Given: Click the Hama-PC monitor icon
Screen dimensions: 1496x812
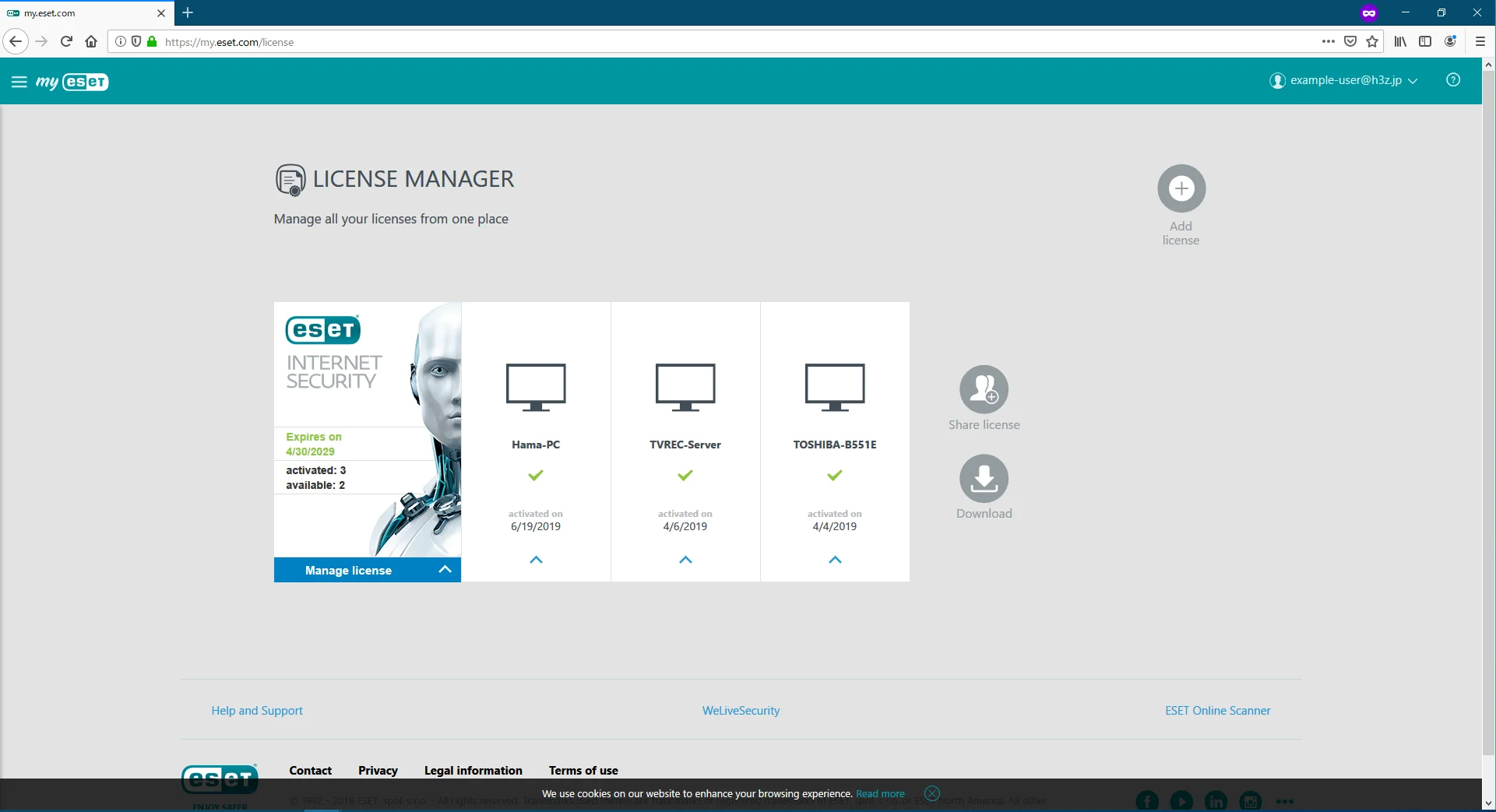Looking at the screenshot, I should [x=536, y=387].
